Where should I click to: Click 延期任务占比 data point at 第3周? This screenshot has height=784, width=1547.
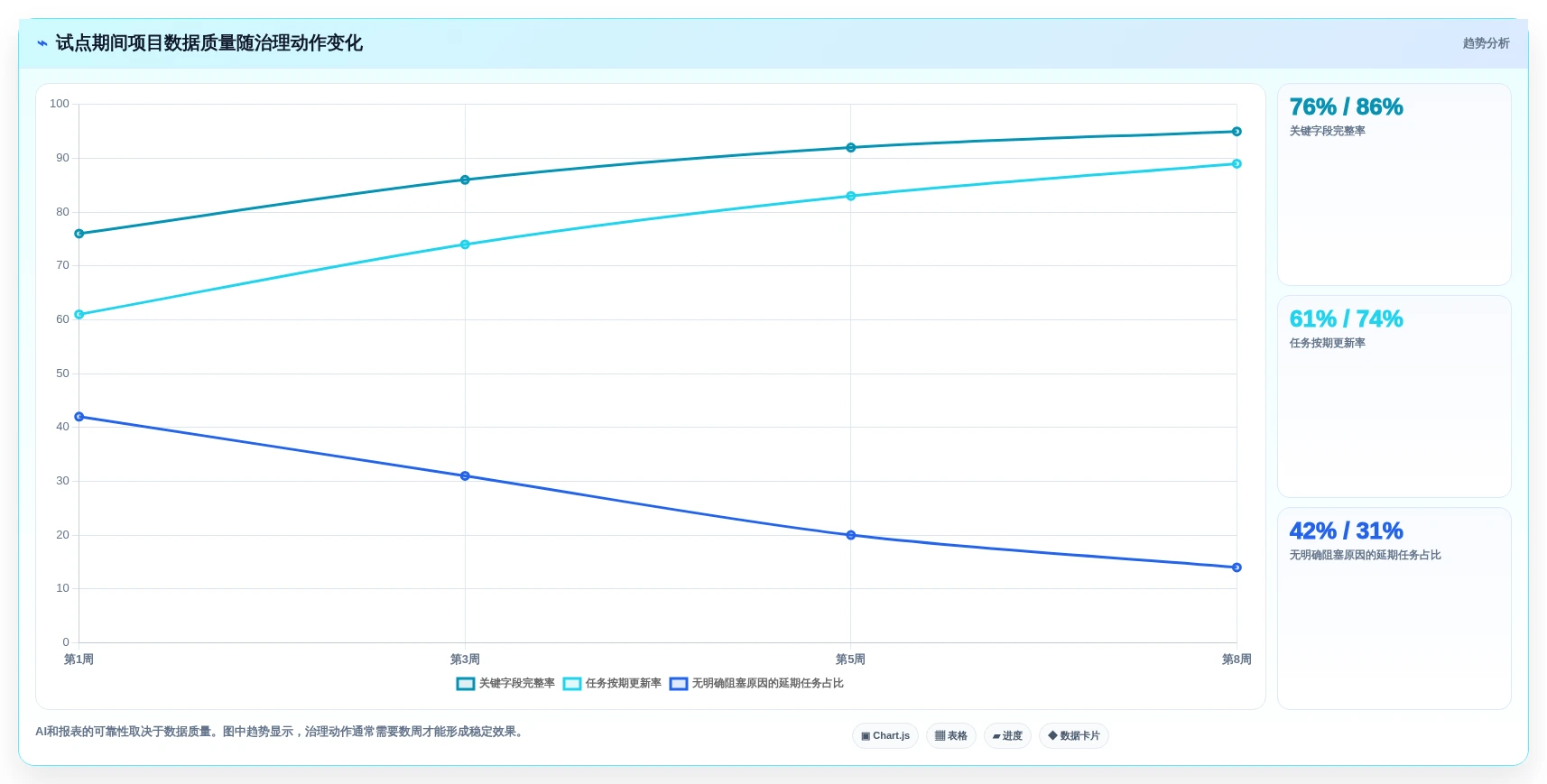(x=465, y=476)
